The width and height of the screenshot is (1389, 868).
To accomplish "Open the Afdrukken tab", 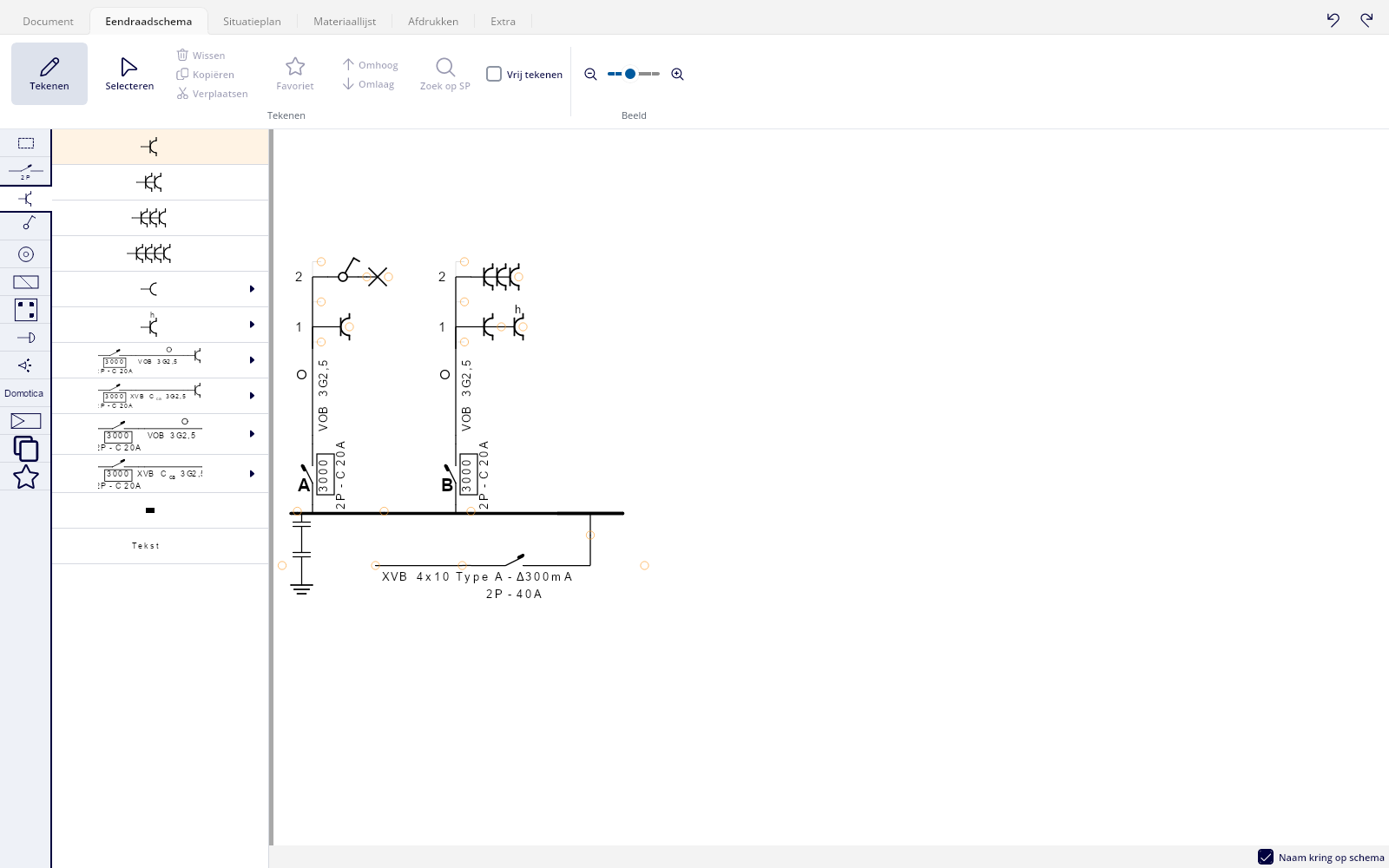I will [433, 22].
